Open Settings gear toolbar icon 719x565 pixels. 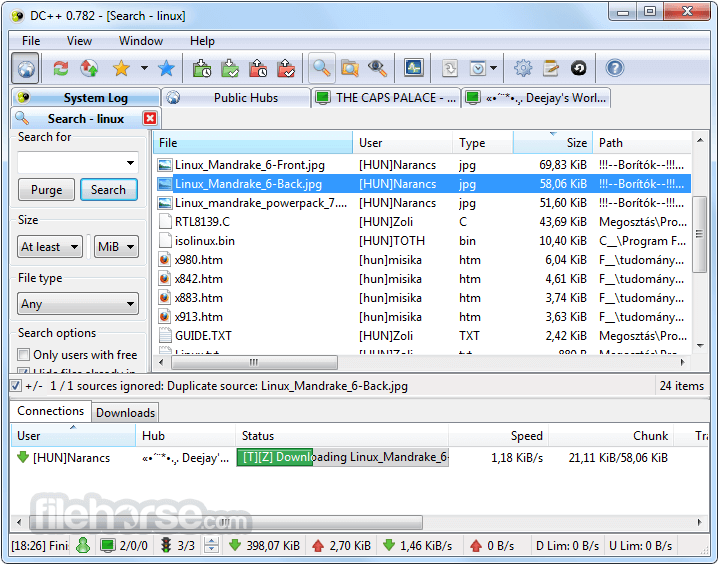pos(523,69)
